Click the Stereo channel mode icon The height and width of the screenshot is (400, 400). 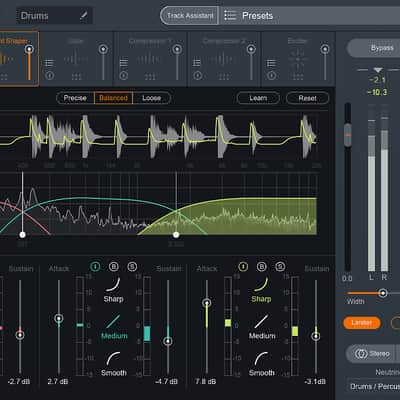(x=361, y=354)
